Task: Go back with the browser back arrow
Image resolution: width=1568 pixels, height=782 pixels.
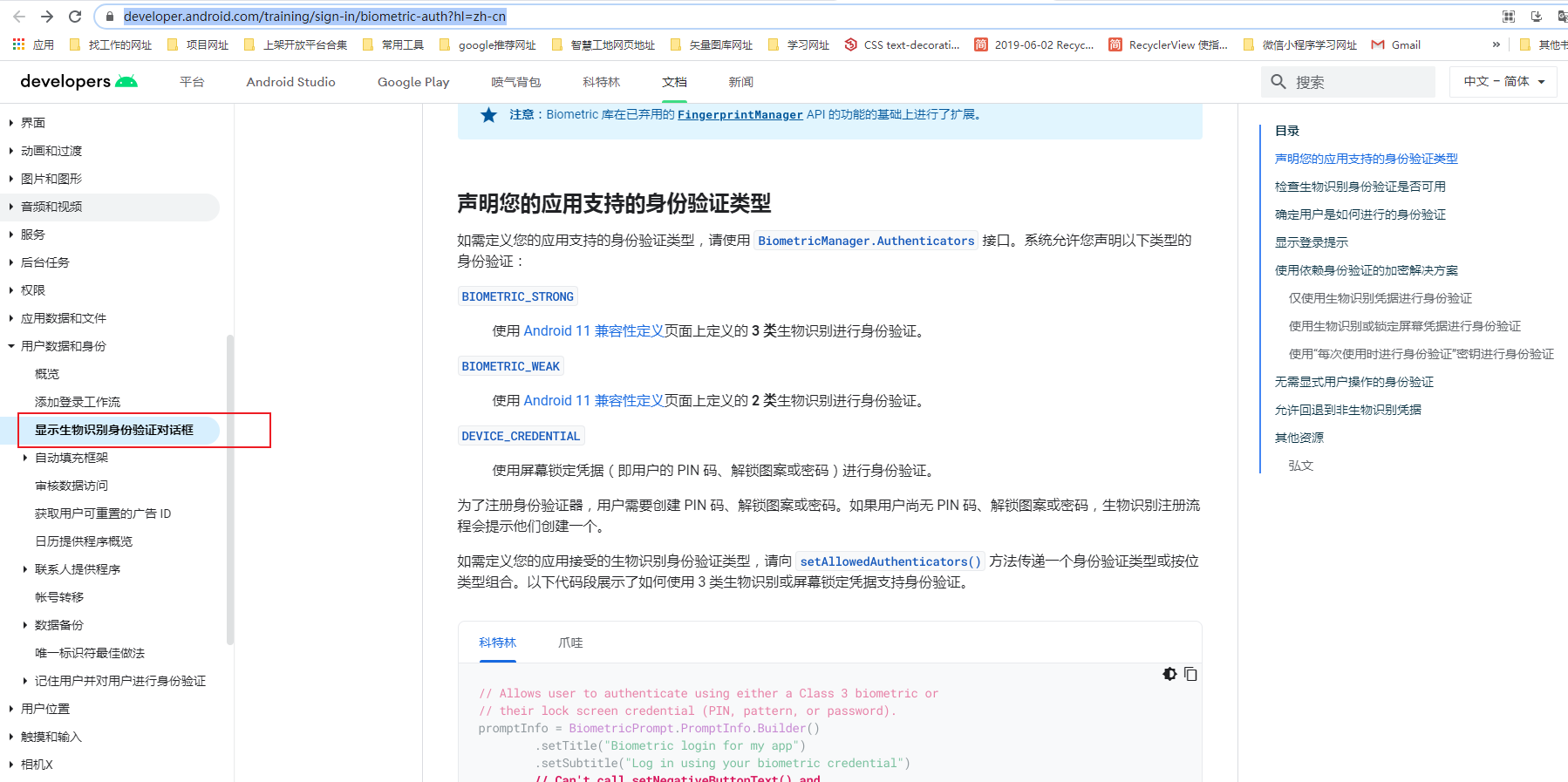Action: [19, 17]
